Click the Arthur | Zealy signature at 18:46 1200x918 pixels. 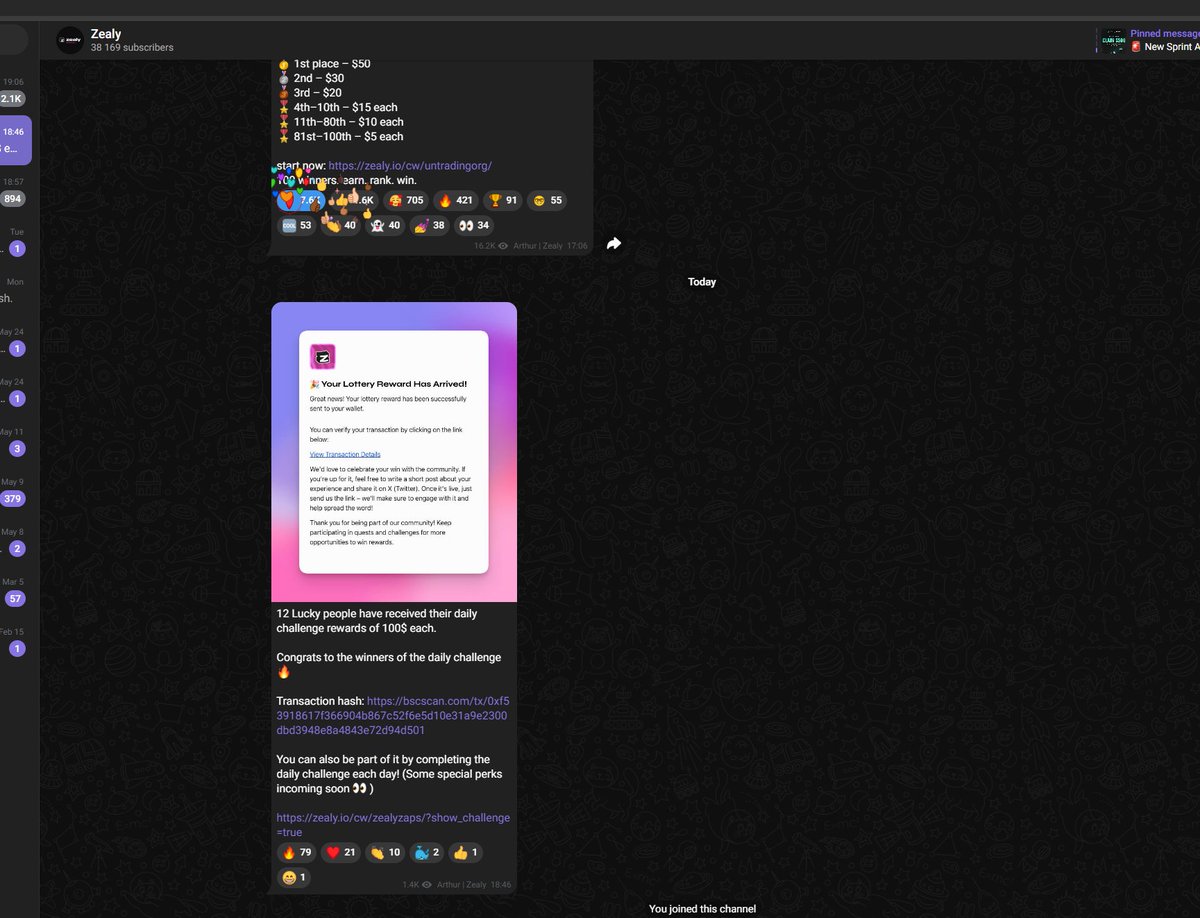[x=462, y=885]
